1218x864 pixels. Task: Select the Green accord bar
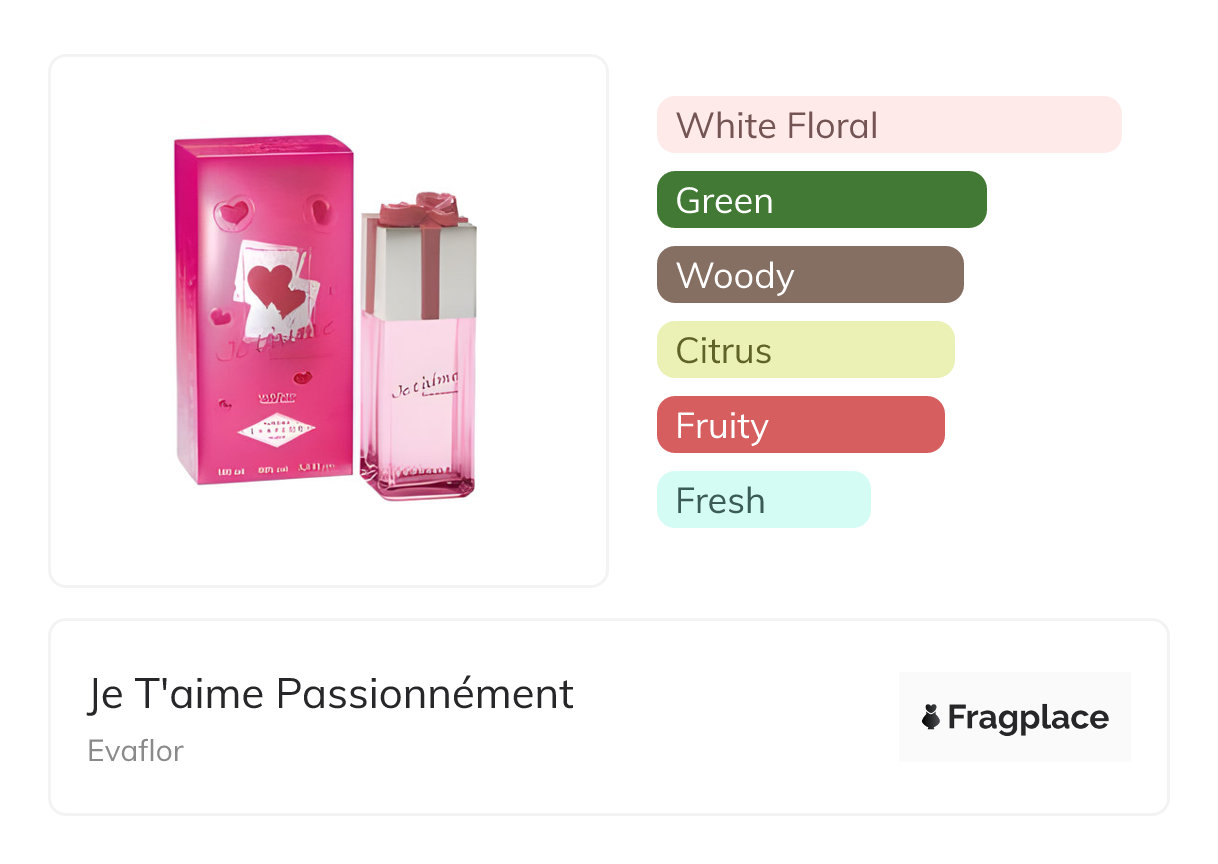(821, 200)
